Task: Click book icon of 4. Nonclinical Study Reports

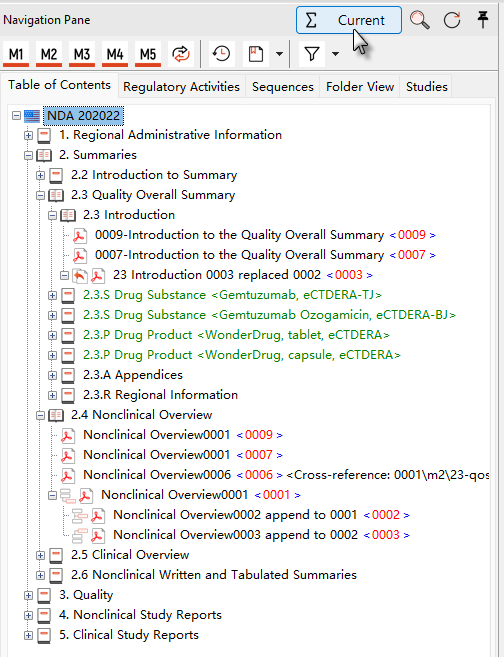Action: pyautogui.click(x=44, y=616)
